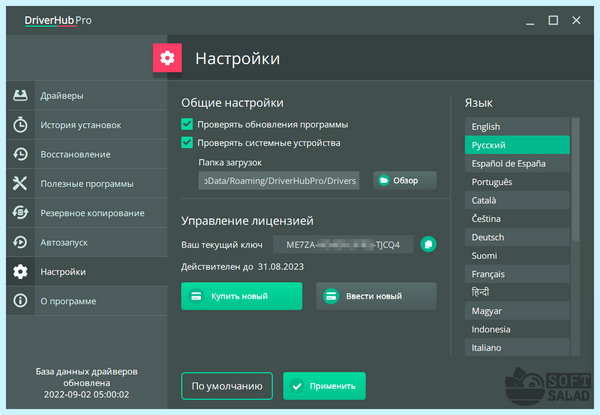600x415 pixels.
Task: Select Suomi language
Action: 517,255
